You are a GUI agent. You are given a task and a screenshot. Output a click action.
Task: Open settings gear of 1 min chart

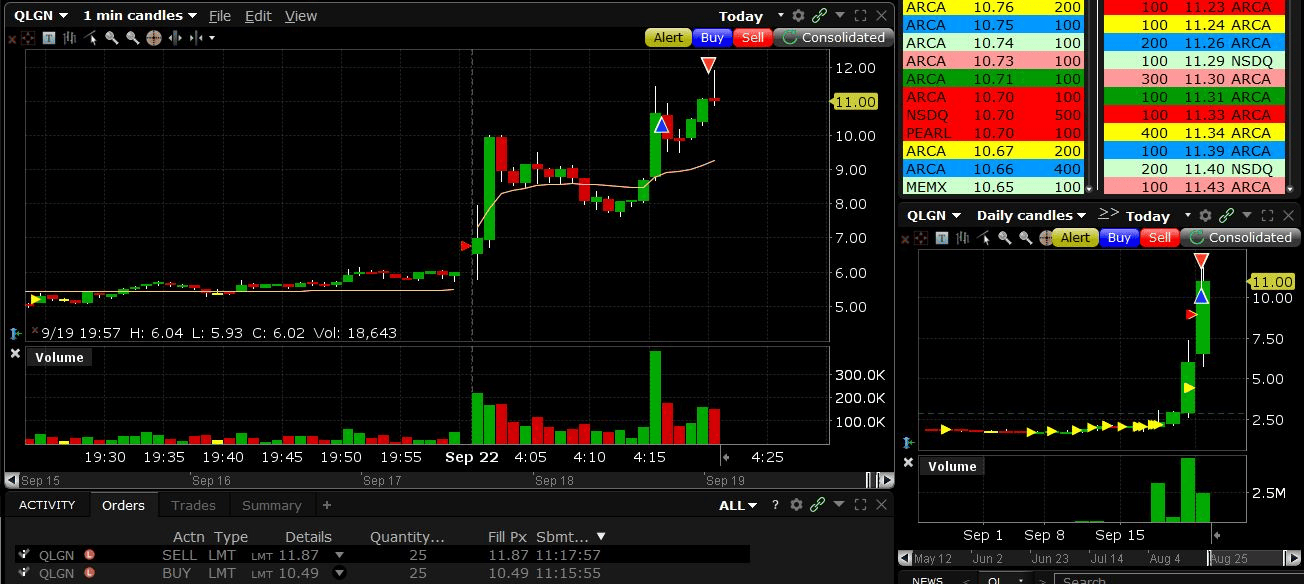click(798, 16)
